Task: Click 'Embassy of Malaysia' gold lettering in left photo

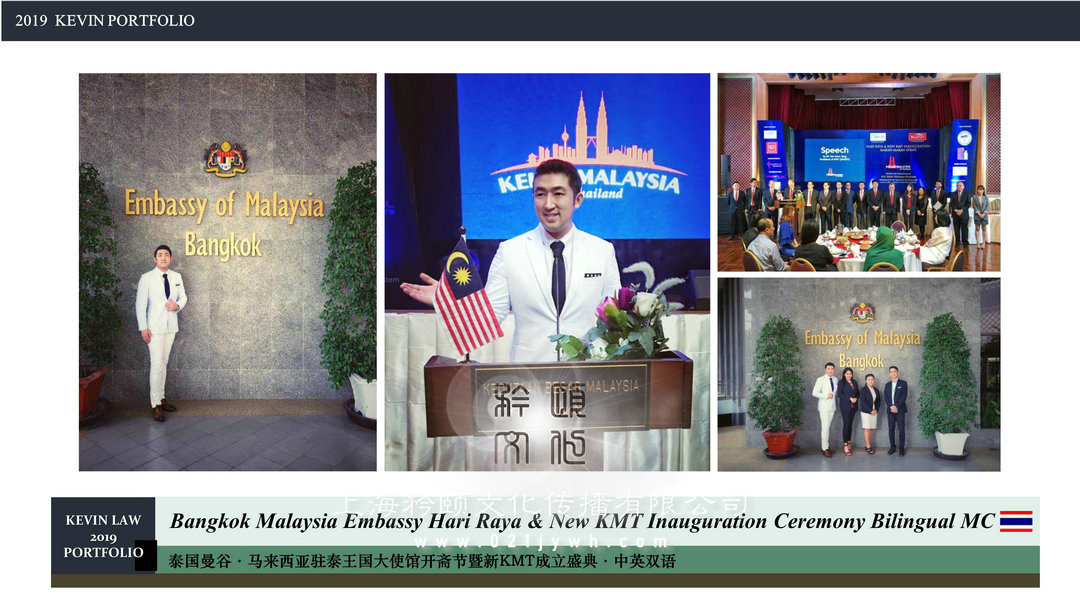Action: pos(224,205)
